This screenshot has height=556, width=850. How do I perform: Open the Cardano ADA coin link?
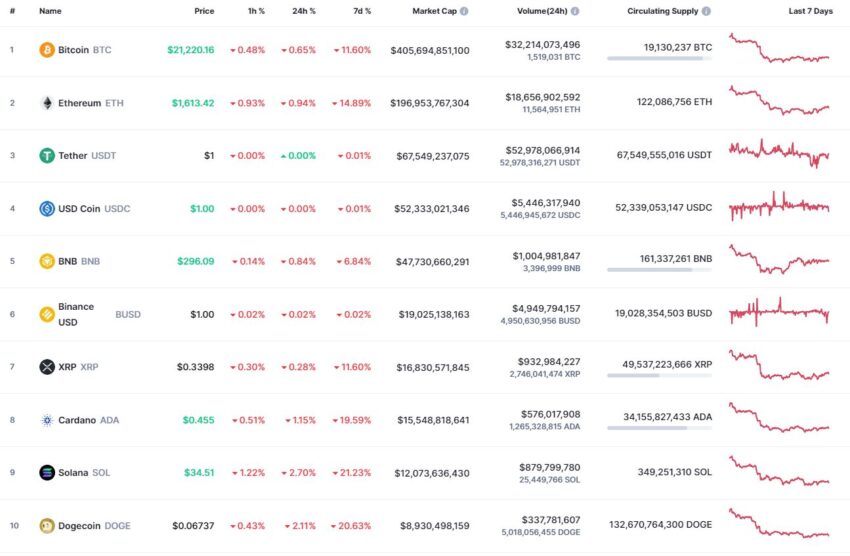pos(88,420)
